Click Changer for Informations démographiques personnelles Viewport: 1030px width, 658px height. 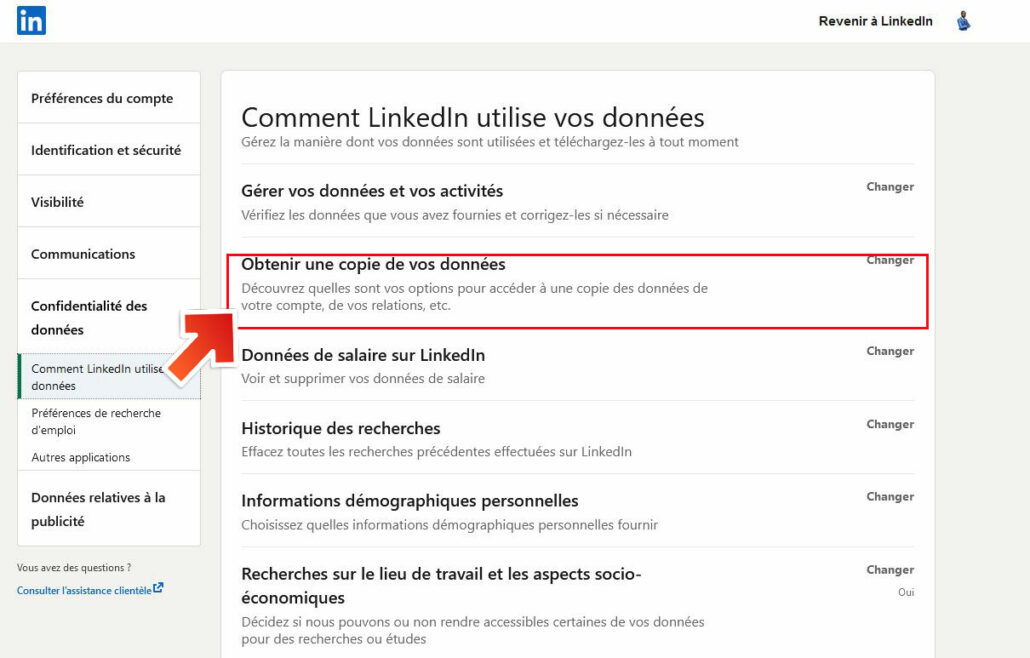click(890, 496)
